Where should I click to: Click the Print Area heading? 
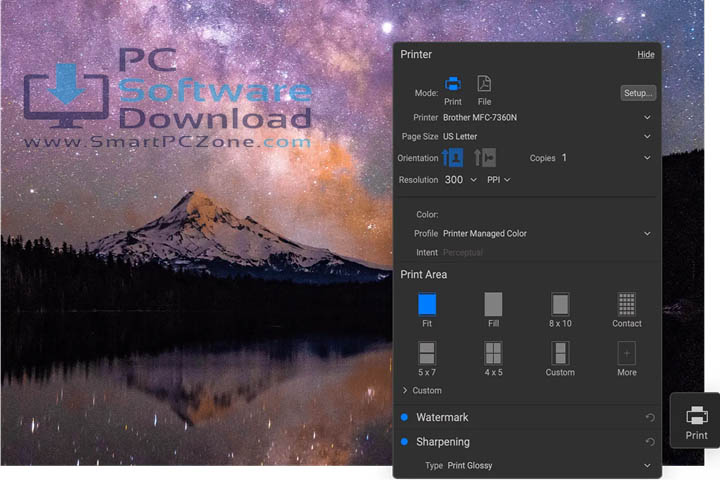[x=423, y=274]
